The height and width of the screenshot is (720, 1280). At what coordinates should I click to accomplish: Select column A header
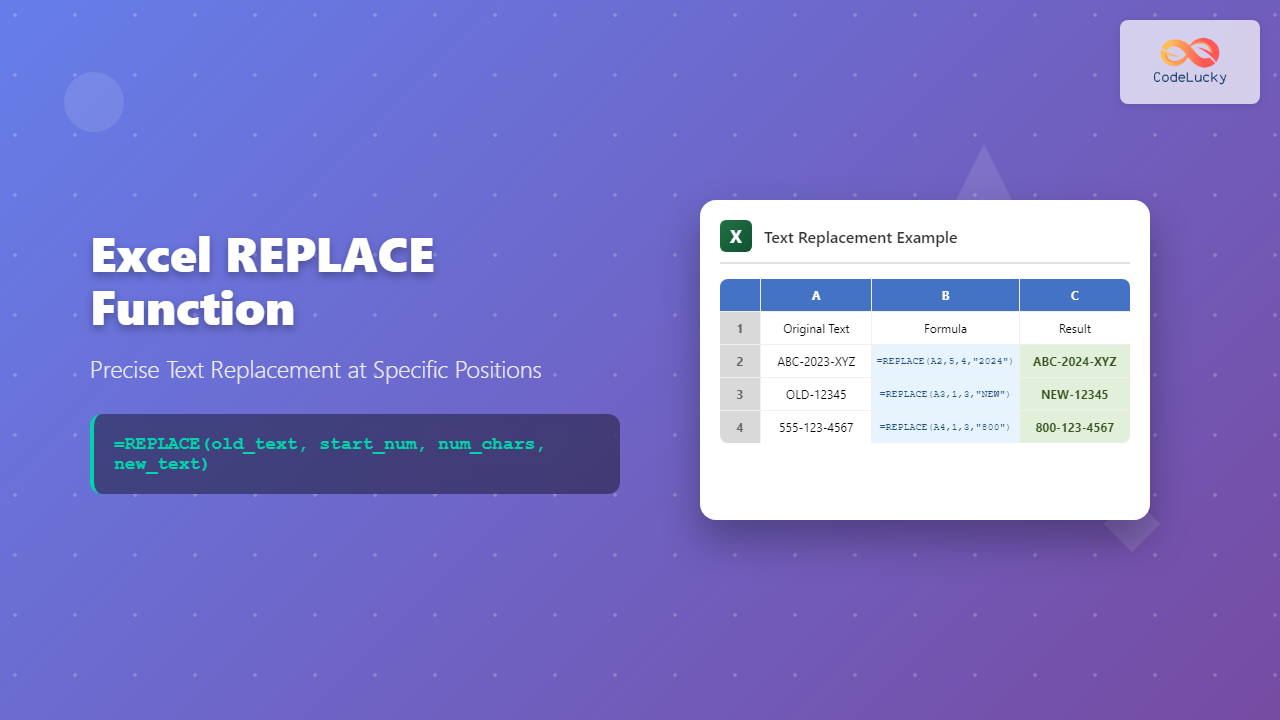point(816,295)
